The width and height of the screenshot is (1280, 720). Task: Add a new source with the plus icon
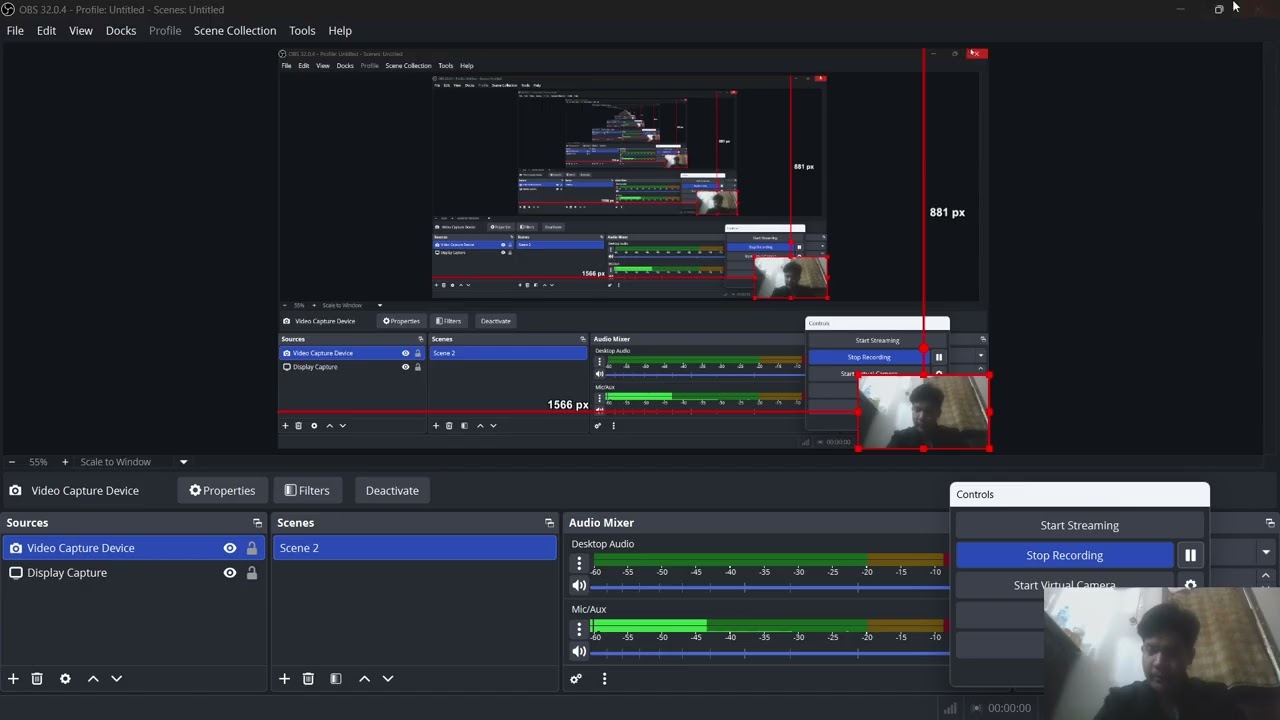pyautogui.click(x=13, y=679)
